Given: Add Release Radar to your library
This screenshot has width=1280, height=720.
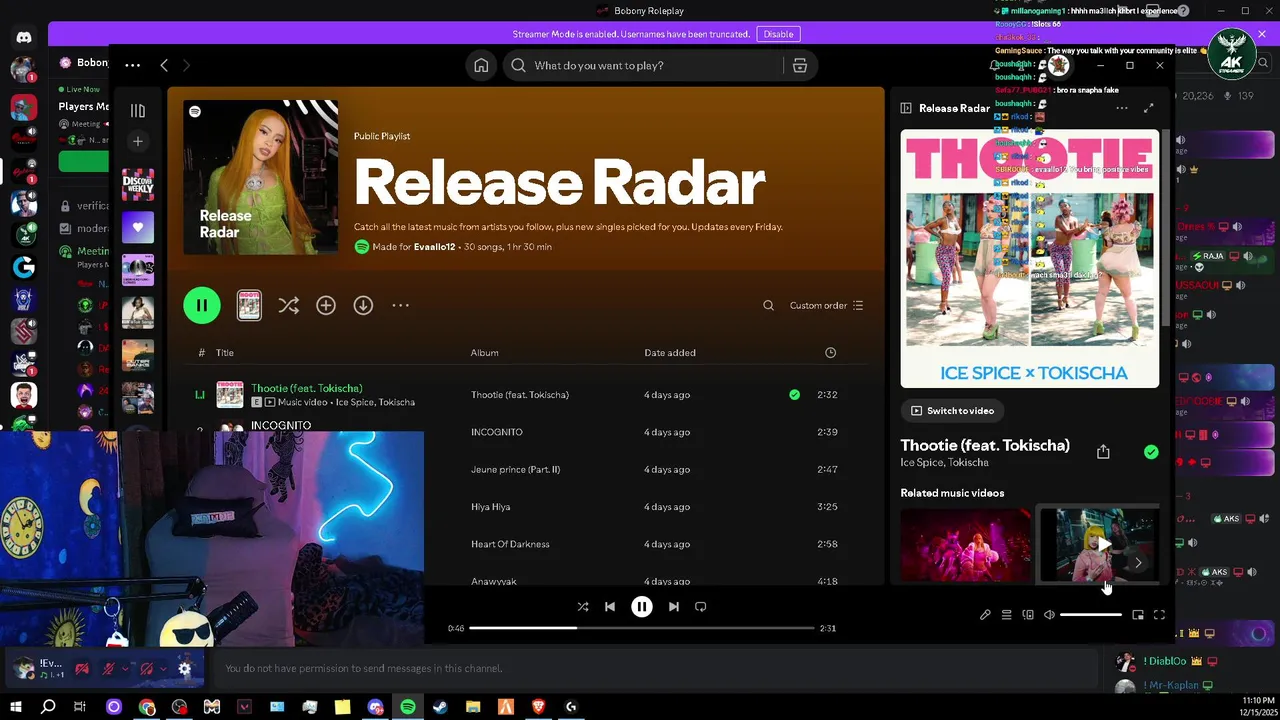Looking at the screenshot, I should pyautogui.click(x=326, y=305).
